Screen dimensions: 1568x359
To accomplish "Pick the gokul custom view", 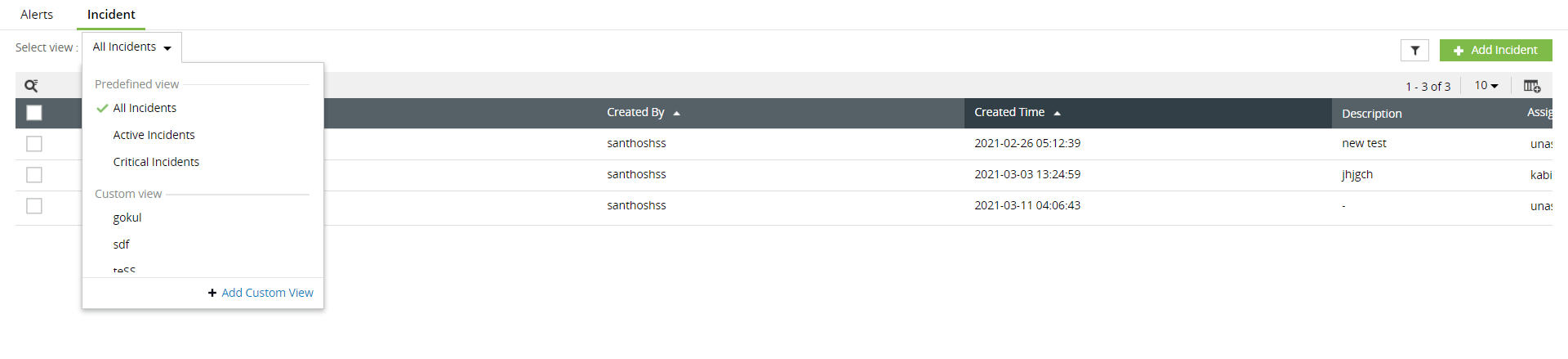I will [x=127, y=218].
